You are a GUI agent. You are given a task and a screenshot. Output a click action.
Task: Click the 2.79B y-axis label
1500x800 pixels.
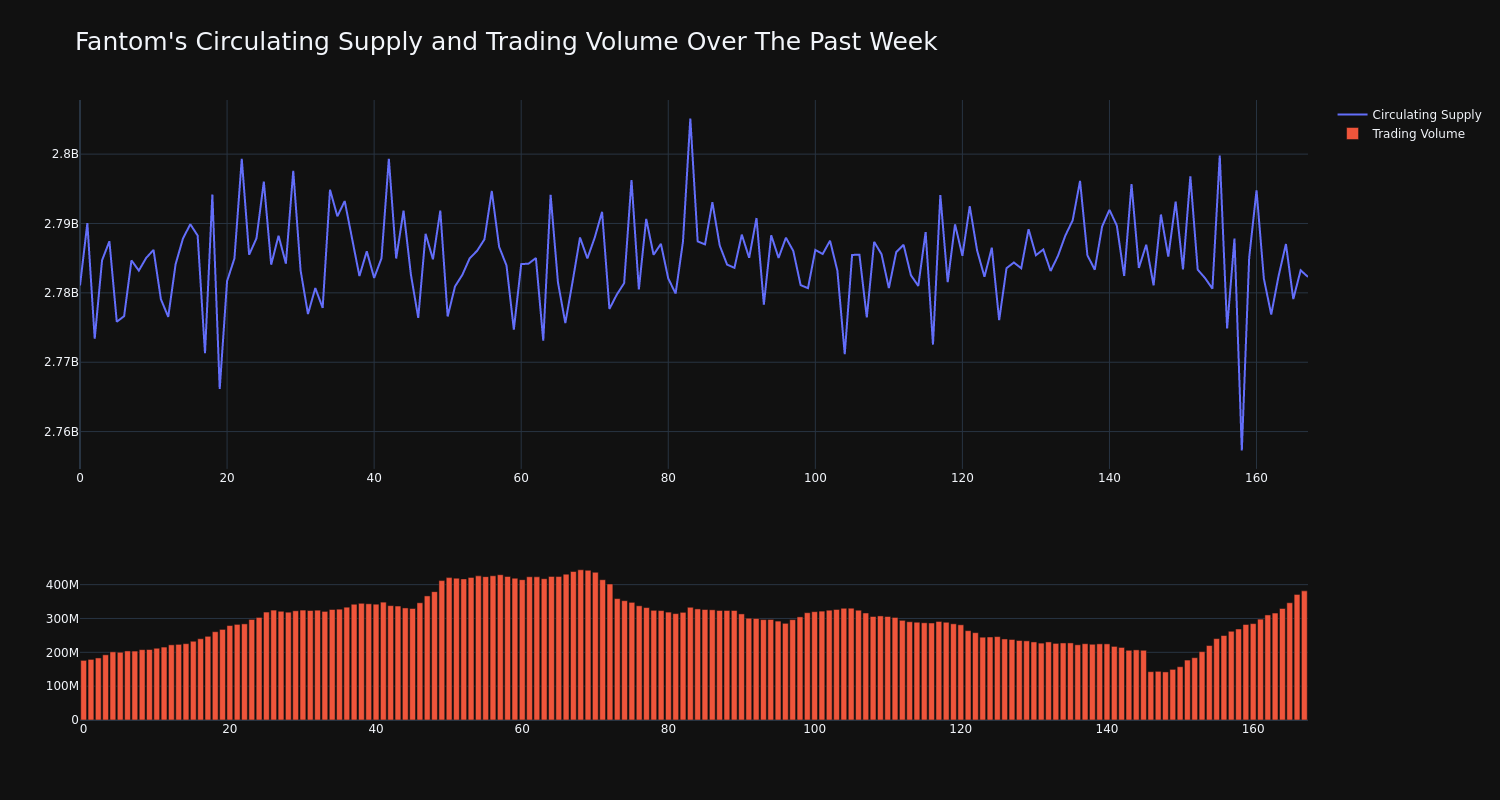tap(61, 224)
